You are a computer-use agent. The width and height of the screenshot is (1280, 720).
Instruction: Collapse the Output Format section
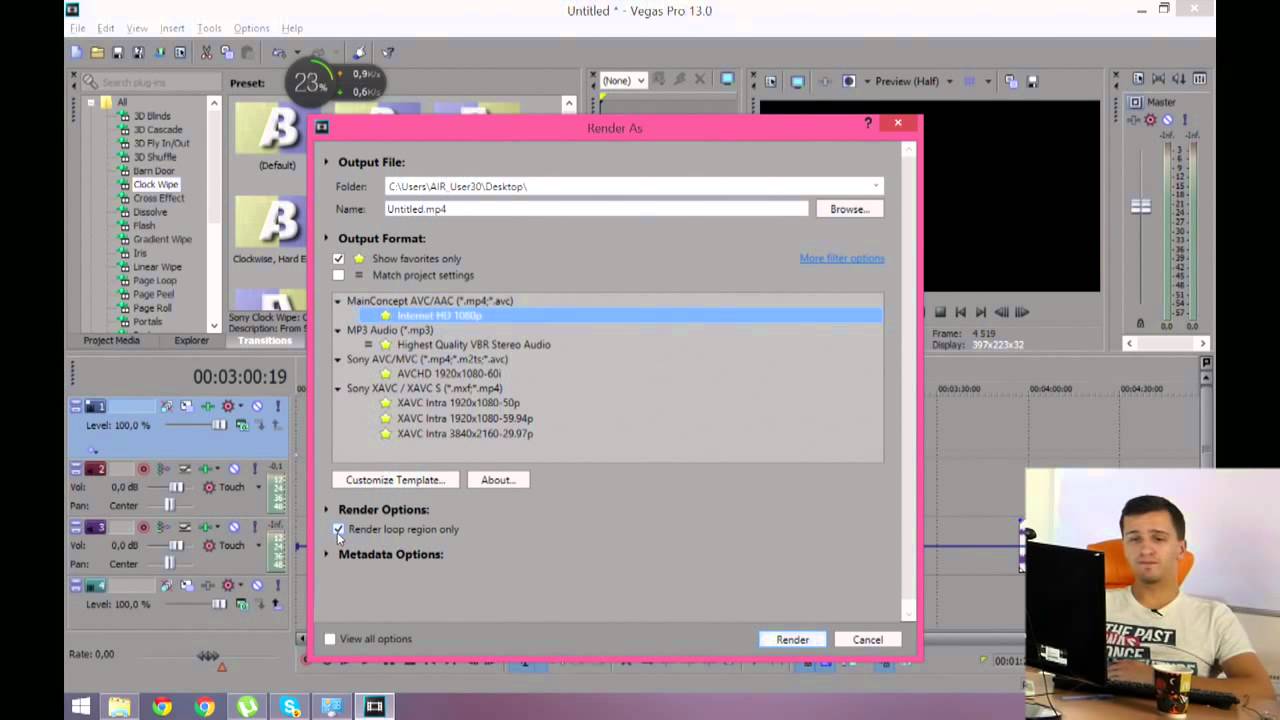(326, 238)
